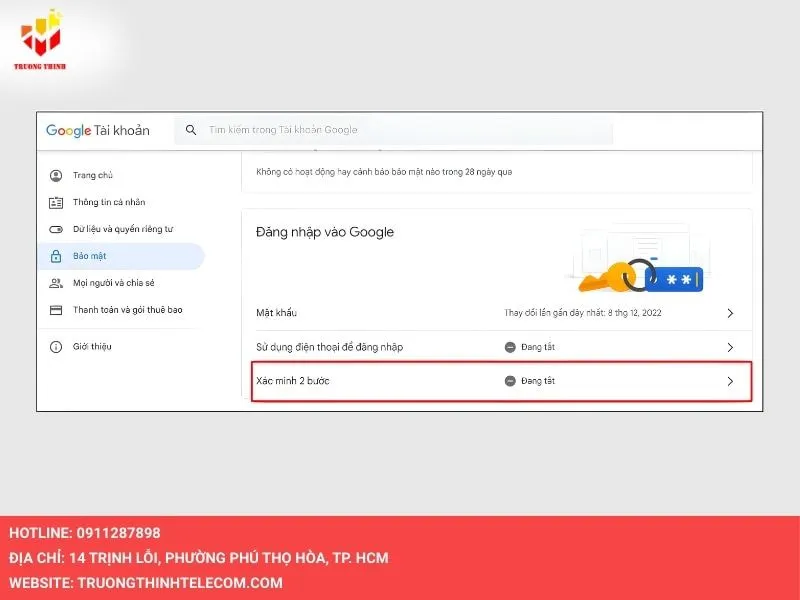
Task: Open the Mật khẩu setting
Action: [x=277, y=313]
